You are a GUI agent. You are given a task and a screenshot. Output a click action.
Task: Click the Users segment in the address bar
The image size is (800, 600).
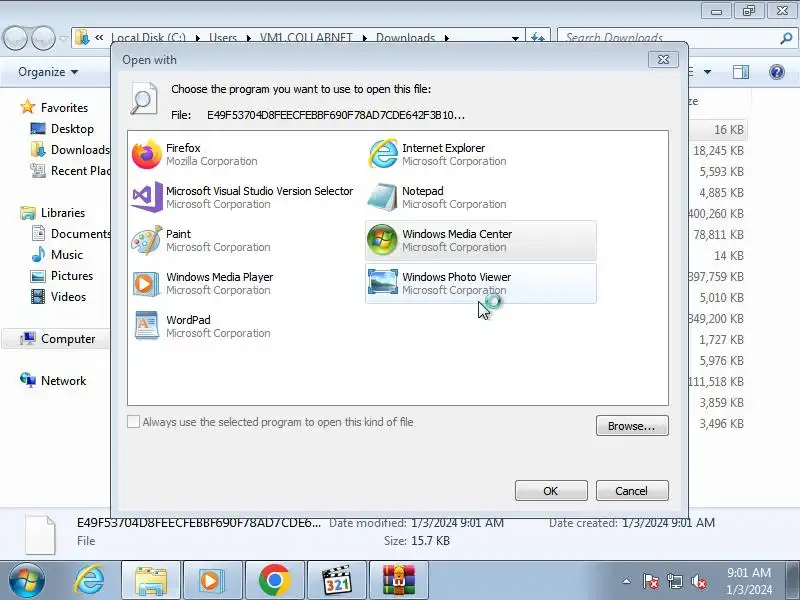click(223, 38)
